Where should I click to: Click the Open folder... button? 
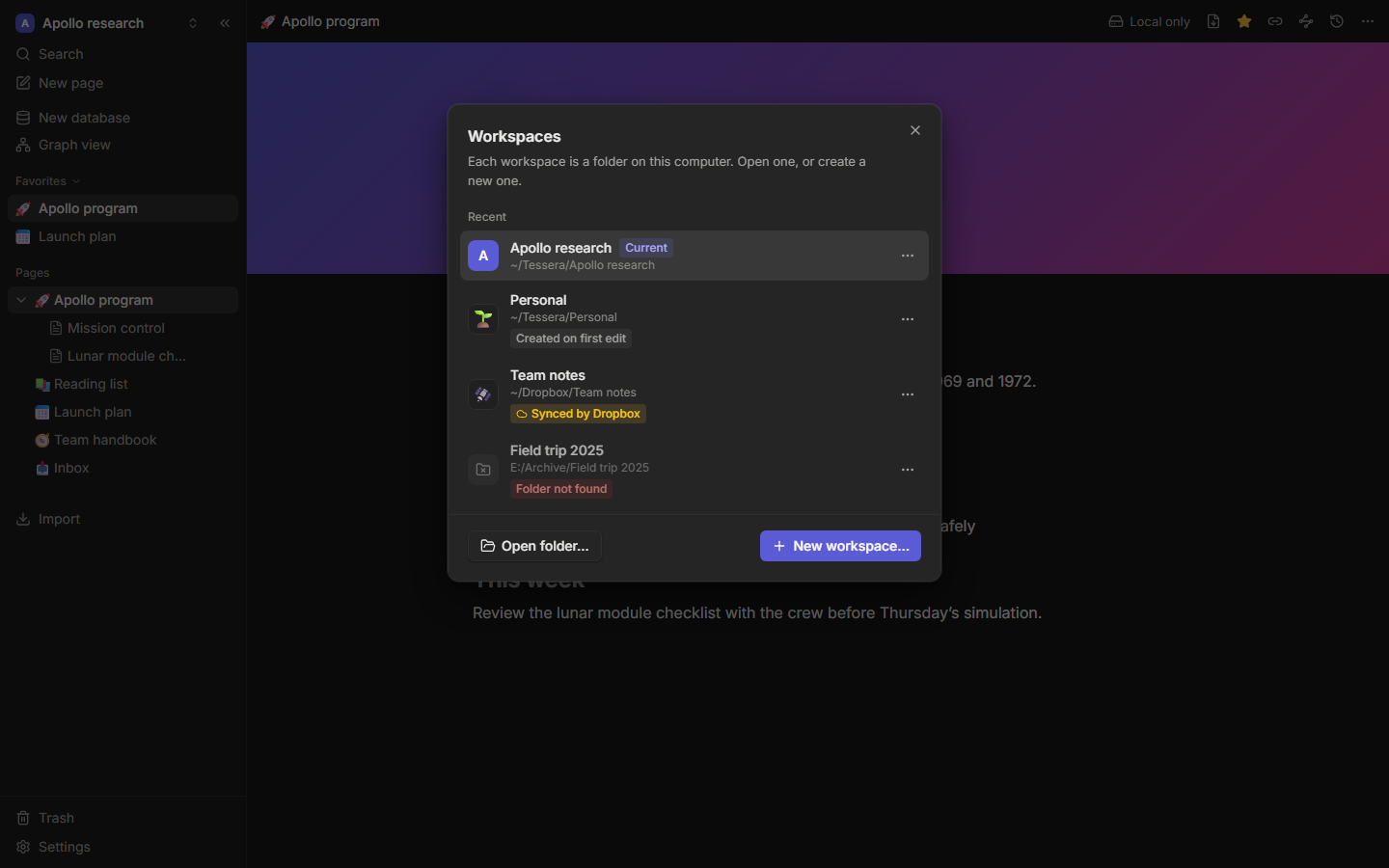(534, 546)
